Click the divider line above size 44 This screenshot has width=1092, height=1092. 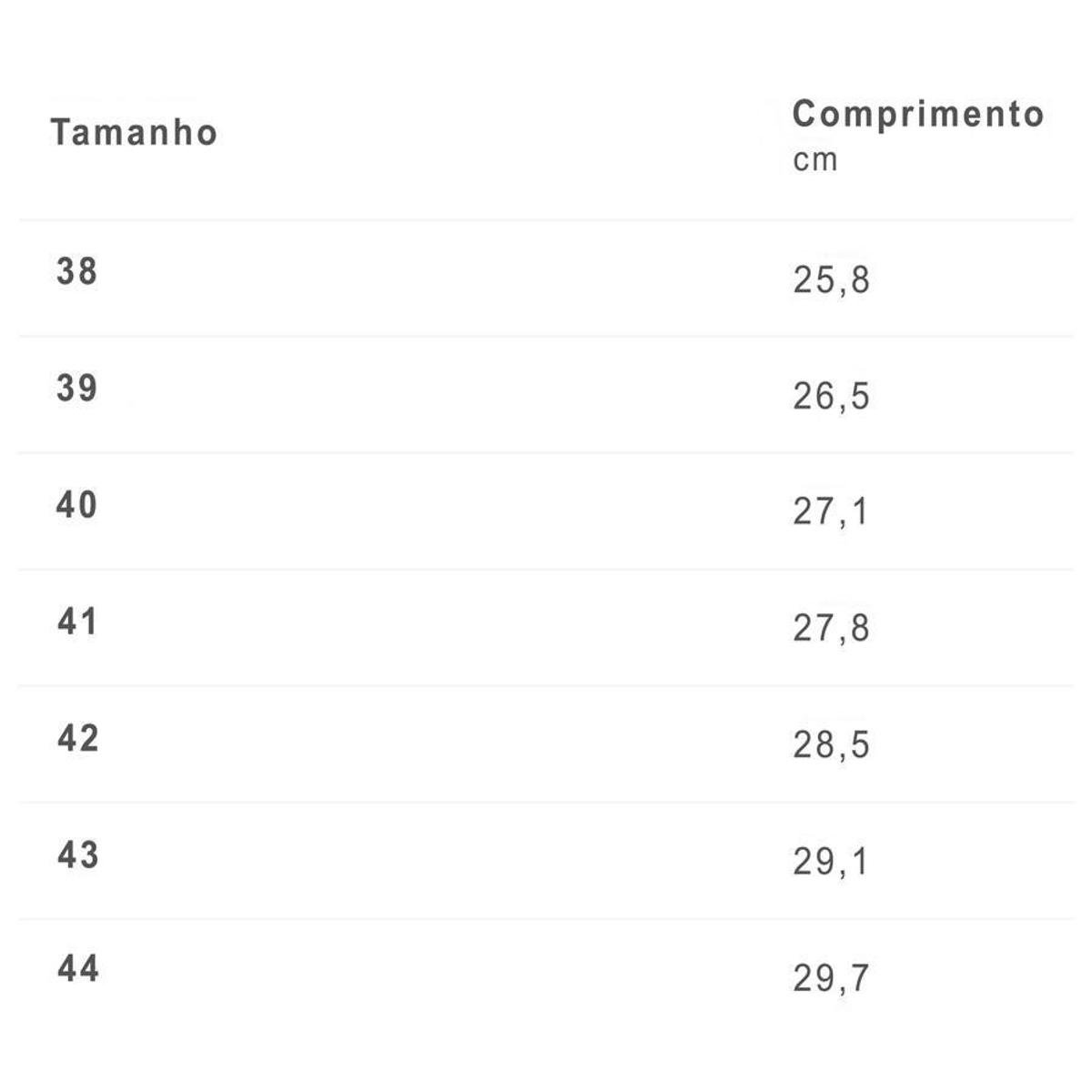click(x=546, y=919)
